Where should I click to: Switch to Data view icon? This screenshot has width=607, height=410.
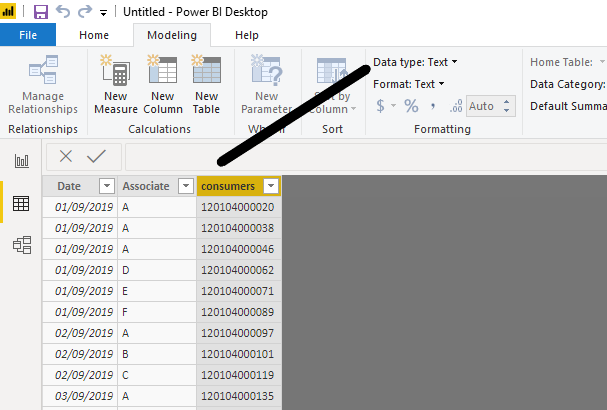tap(21, 203)
